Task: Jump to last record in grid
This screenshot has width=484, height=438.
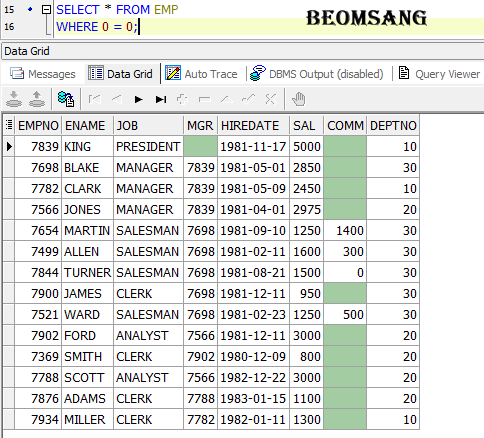Action: [161, 99]
